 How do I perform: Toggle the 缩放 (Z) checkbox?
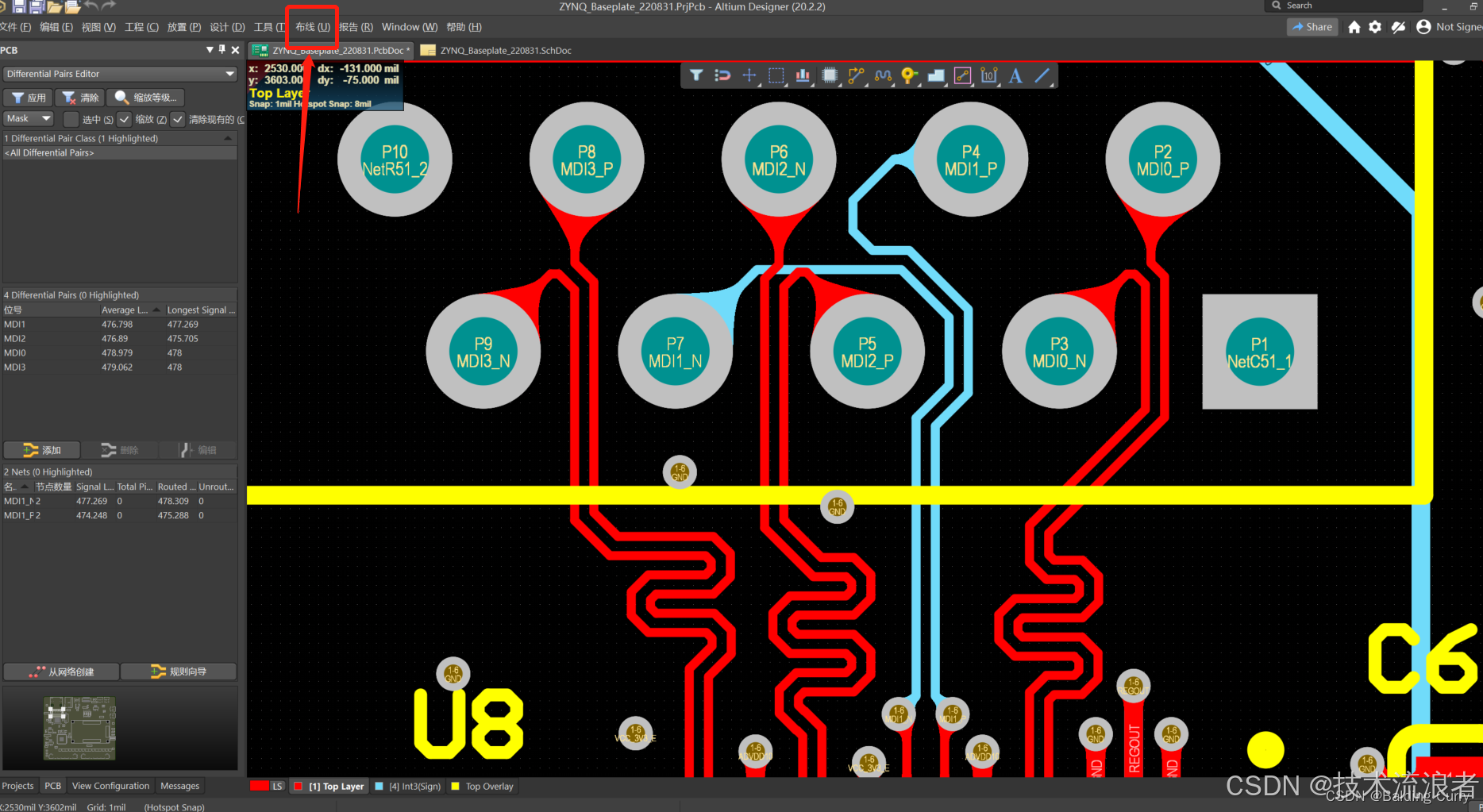tap(124, 119)
